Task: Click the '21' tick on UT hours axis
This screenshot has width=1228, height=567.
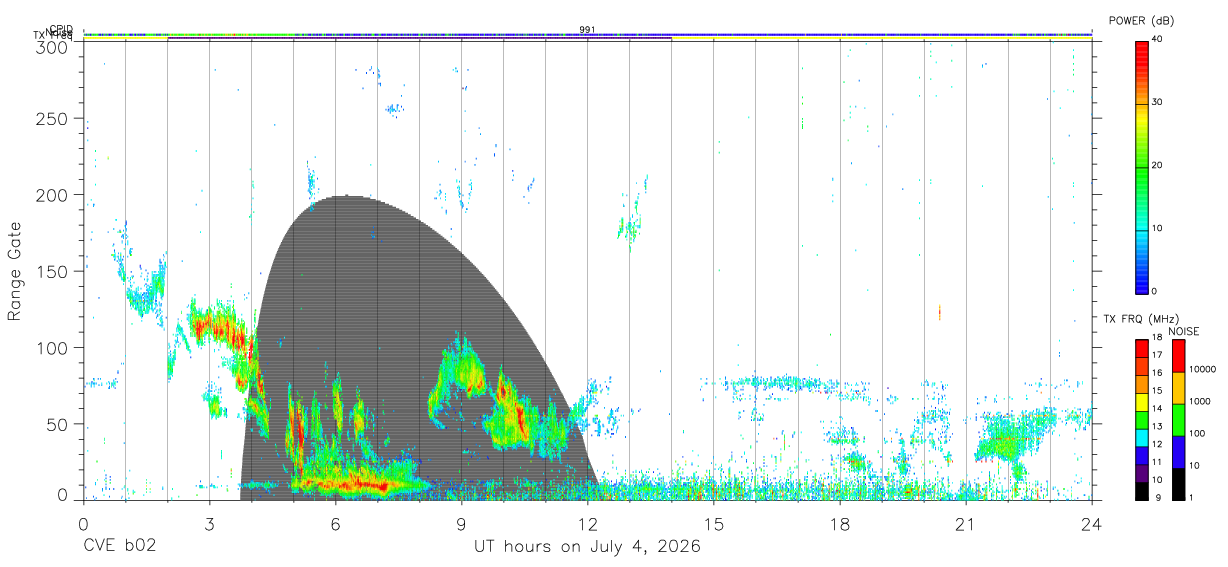Action: 966,523
